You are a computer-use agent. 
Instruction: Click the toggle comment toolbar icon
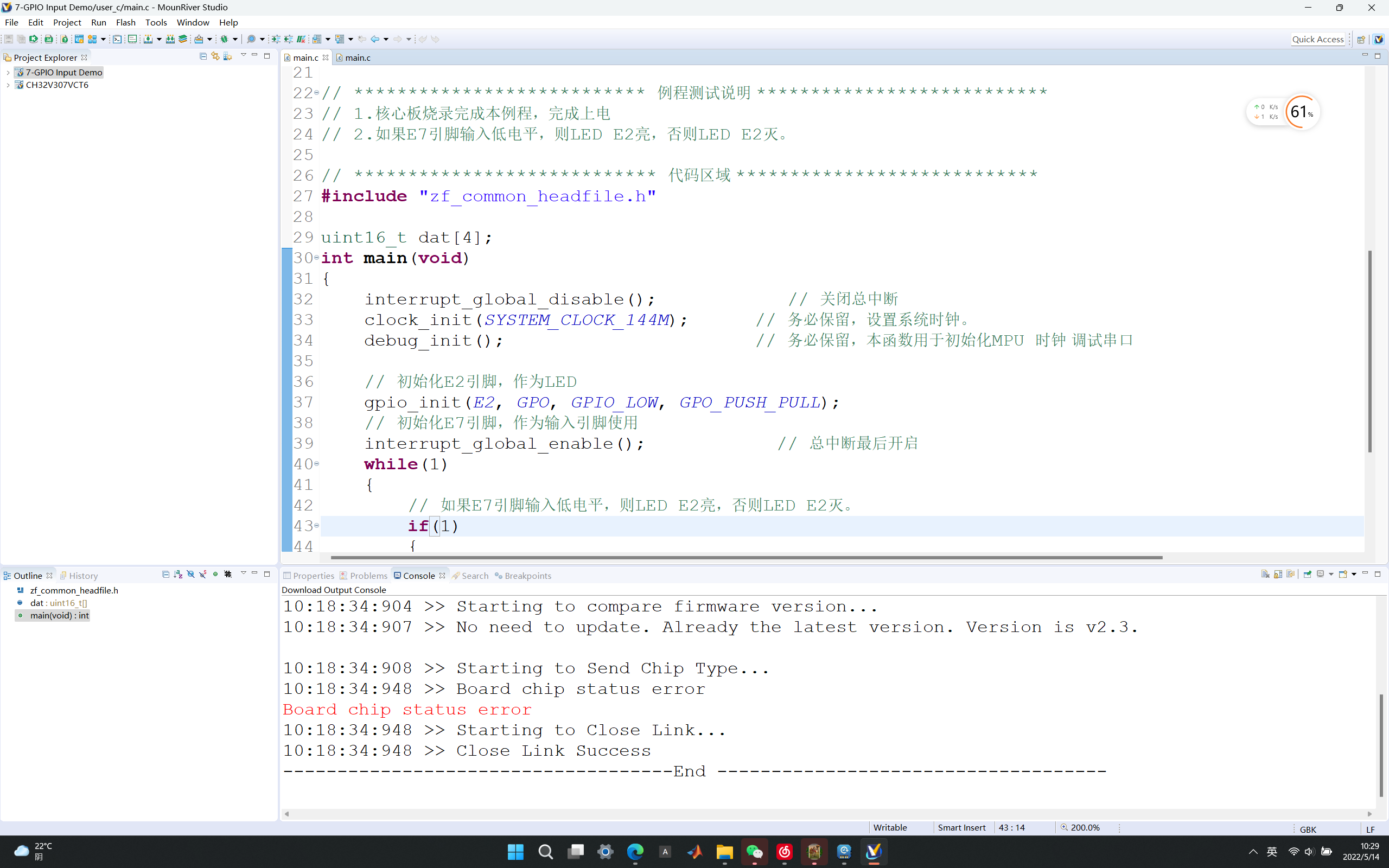pos(301,39)
